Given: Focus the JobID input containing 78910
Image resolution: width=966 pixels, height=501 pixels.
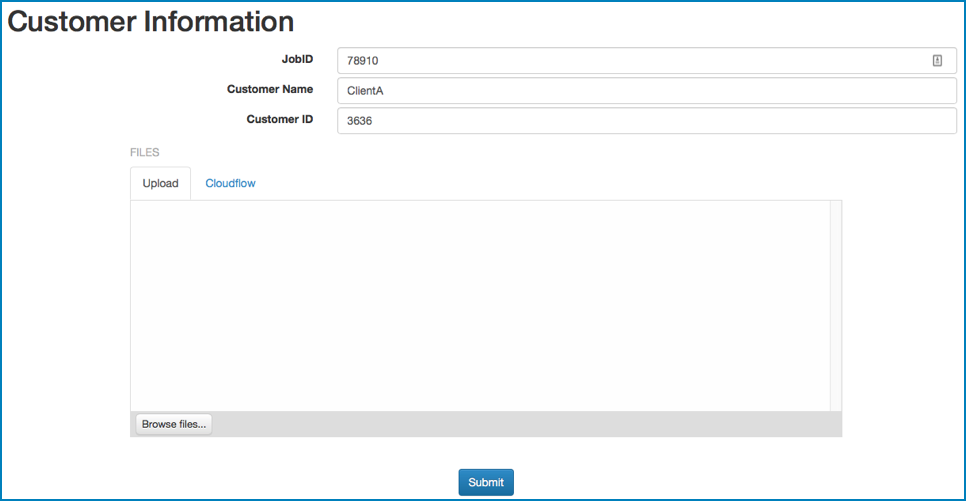Looking at the screenshot, I should (647, 60).
